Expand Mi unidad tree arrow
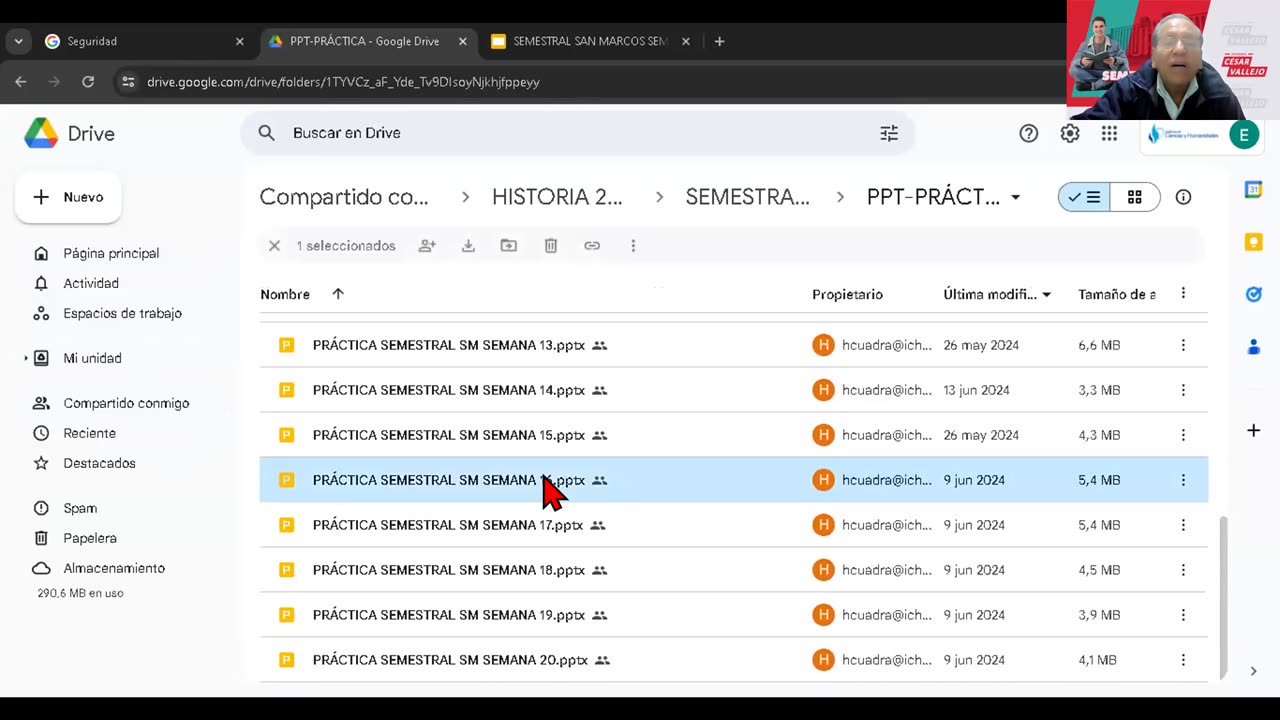 point(26,358)
